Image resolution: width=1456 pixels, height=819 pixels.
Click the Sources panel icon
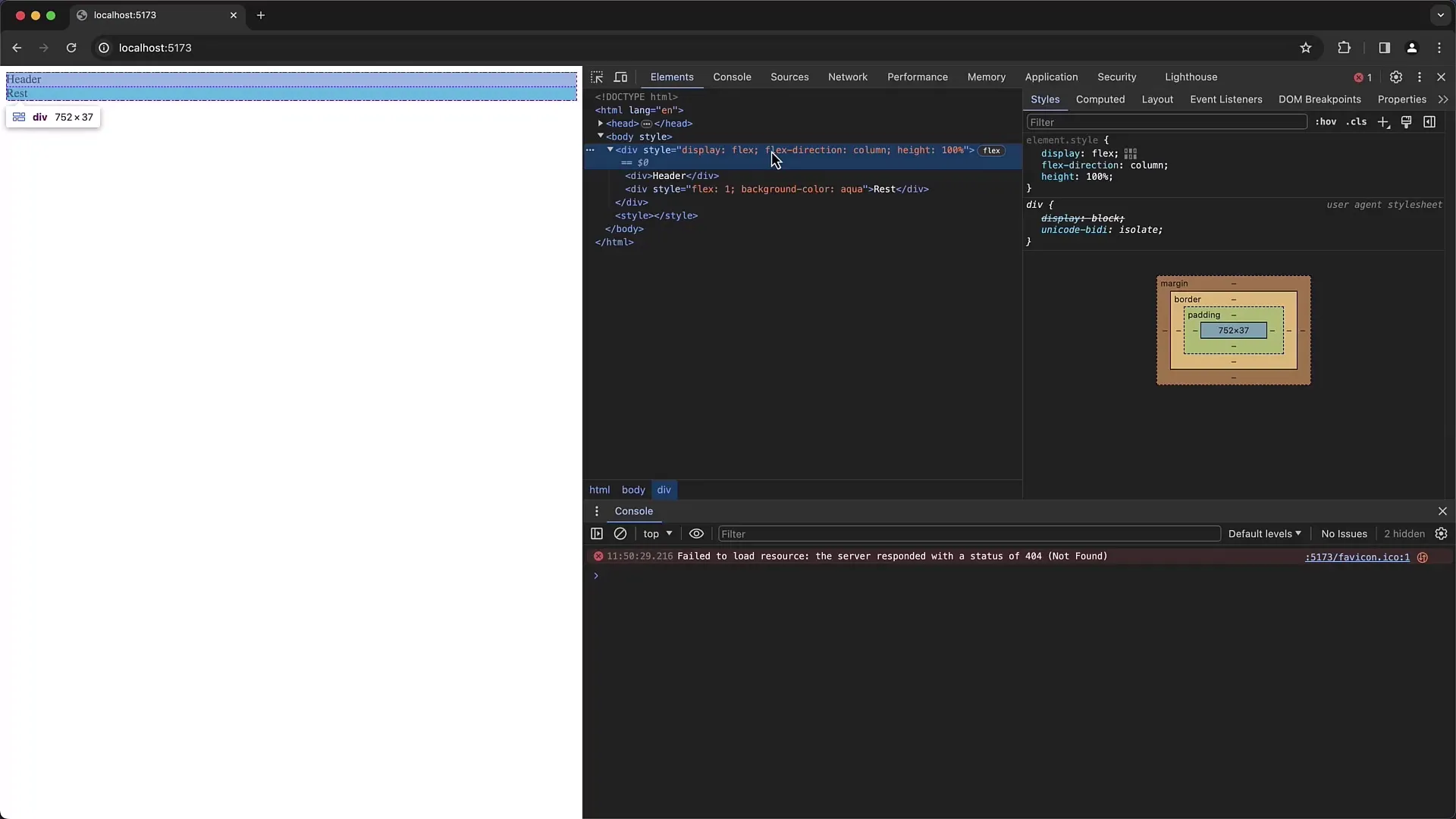point(789,77)
